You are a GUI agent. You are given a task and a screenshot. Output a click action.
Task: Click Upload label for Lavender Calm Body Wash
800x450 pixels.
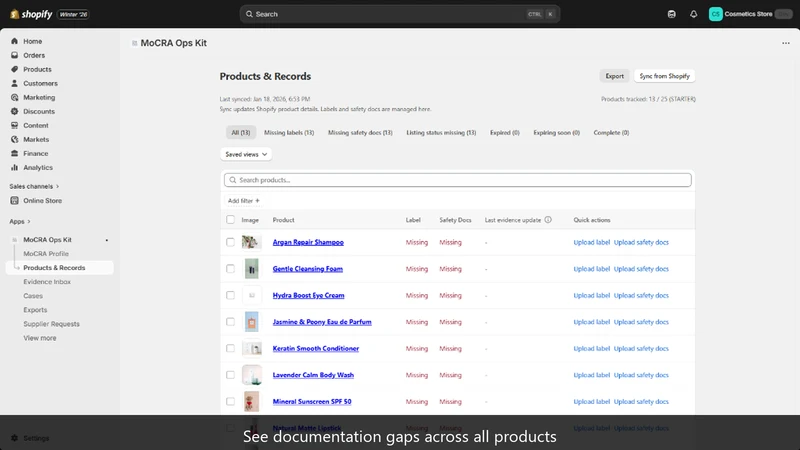pos(591,375)
